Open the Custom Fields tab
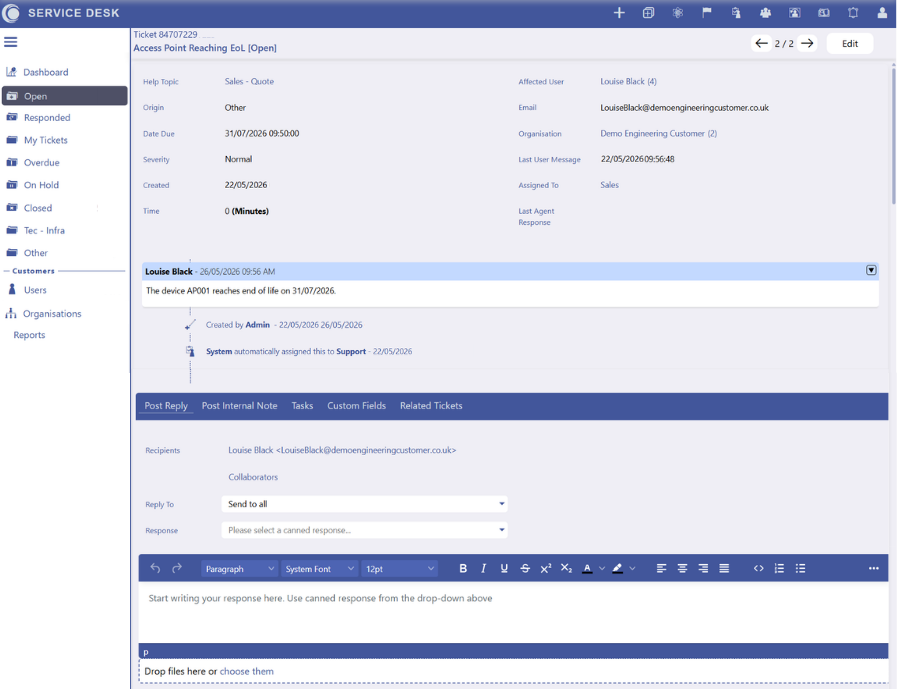The height and width of the screenshot is (689, 897). pyautogui.click(x=356, y=406)
